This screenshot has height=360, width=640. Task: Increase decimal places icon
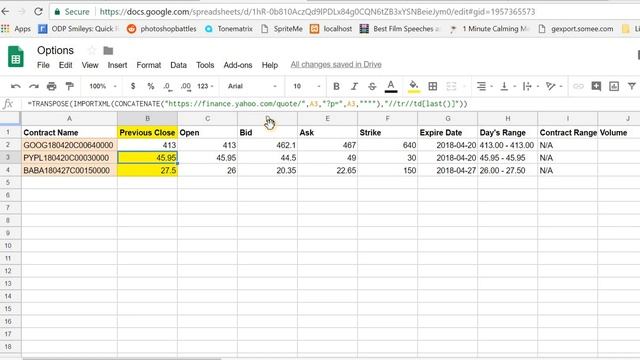(186, 86)
